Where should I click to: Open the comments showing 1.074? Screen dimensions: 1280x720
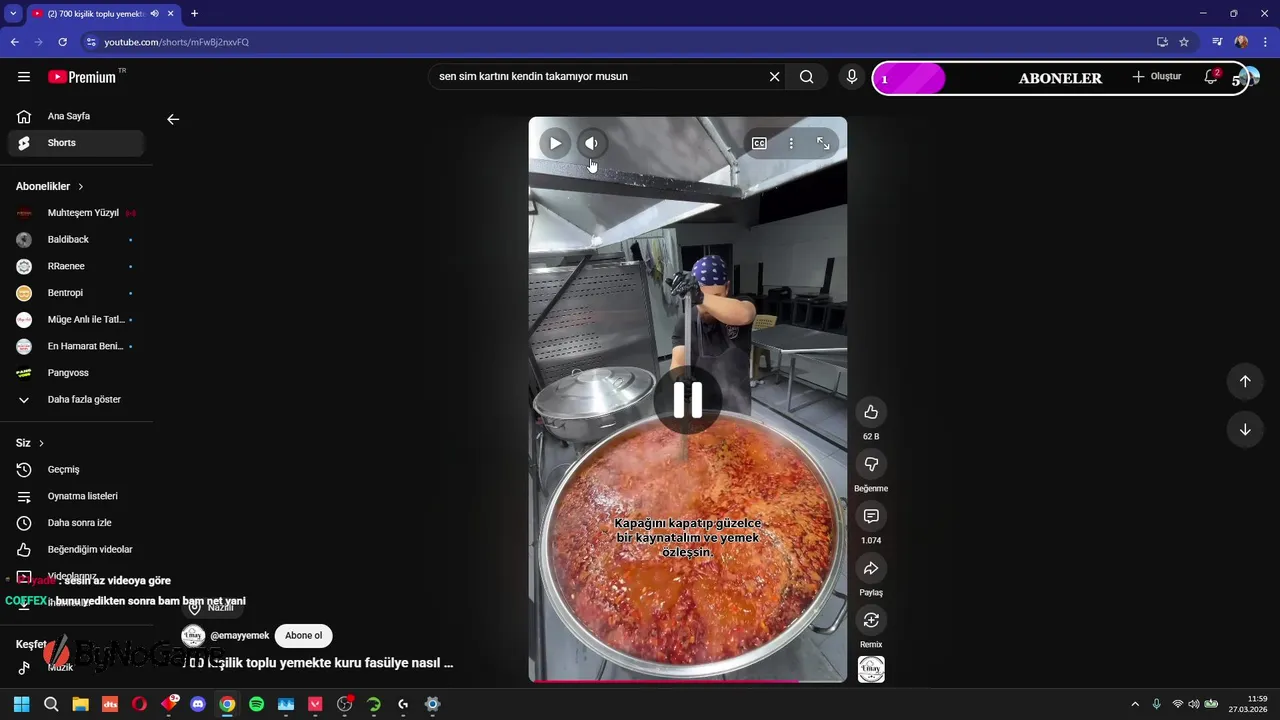click(871, 516)
